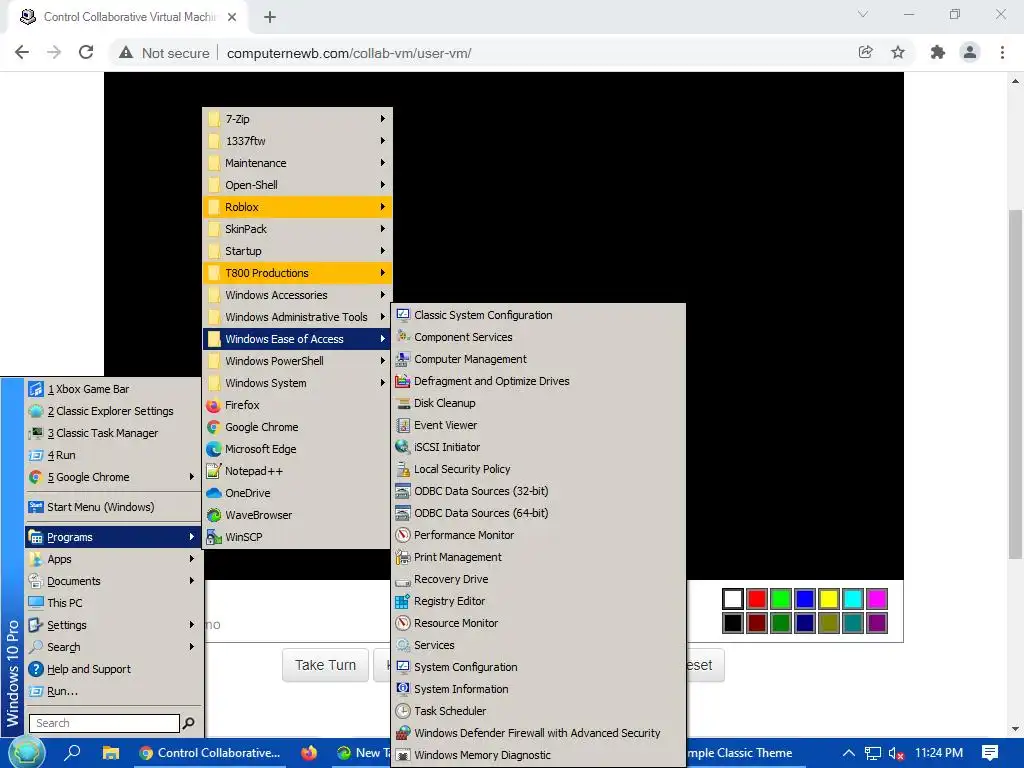Click the Start orb button
The height and width of the screenshot is (768, 1024).
point(27,753)
